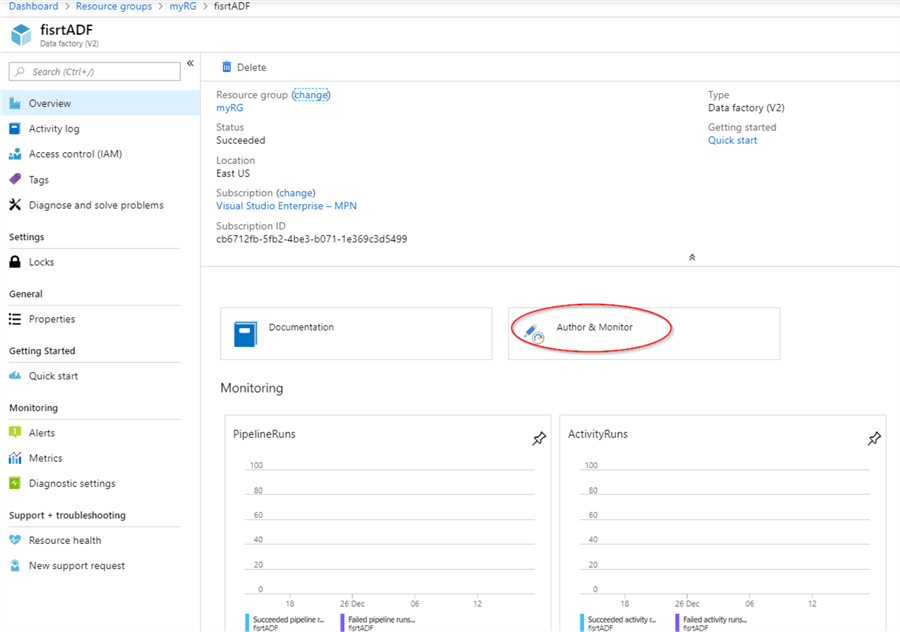Open Access control (IAM) menu item
Image resolution: width=900 pixels, height=632 pixels.
100,154
